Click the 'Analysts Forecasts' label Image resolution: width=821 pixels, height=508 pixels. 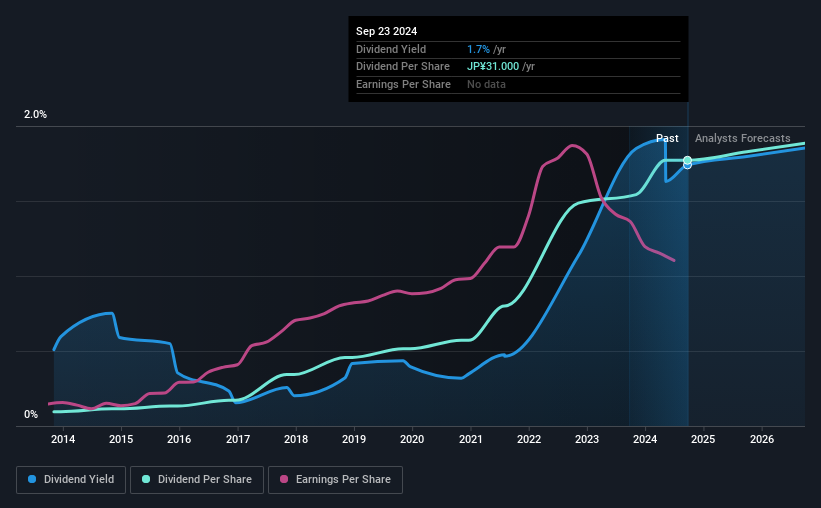[x=742, y=138]
